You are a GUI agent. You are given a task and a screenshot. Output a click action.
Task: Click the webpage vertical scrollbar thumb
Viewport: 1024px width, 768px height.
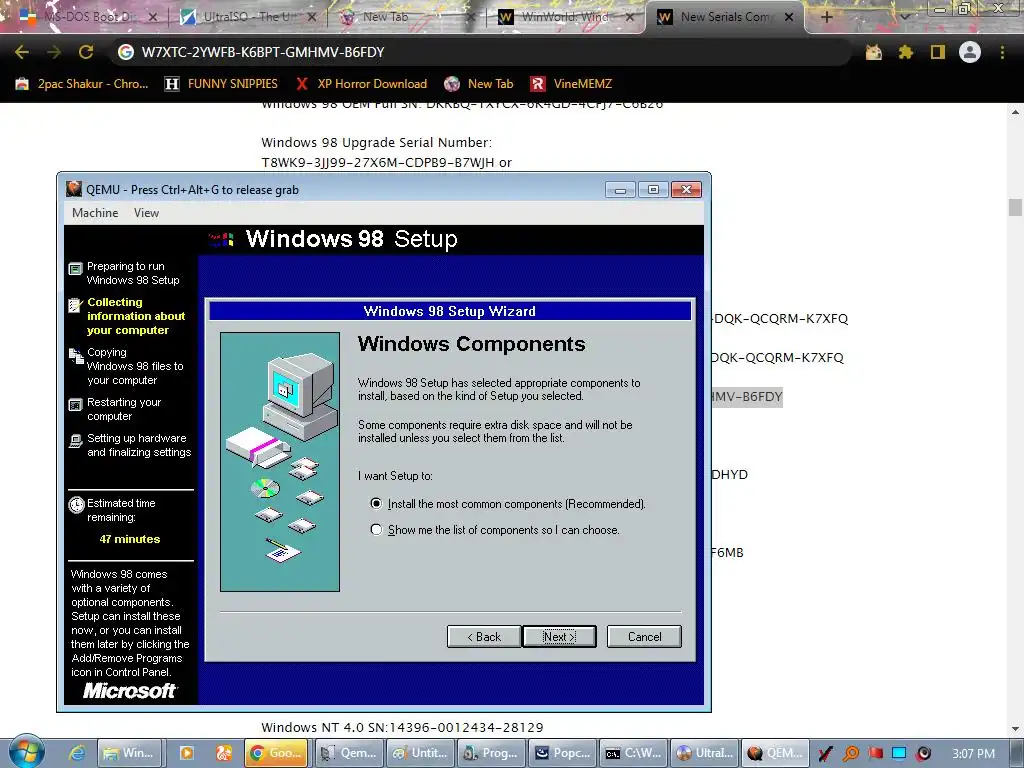pyautogui.click(x=1015, y=207)
